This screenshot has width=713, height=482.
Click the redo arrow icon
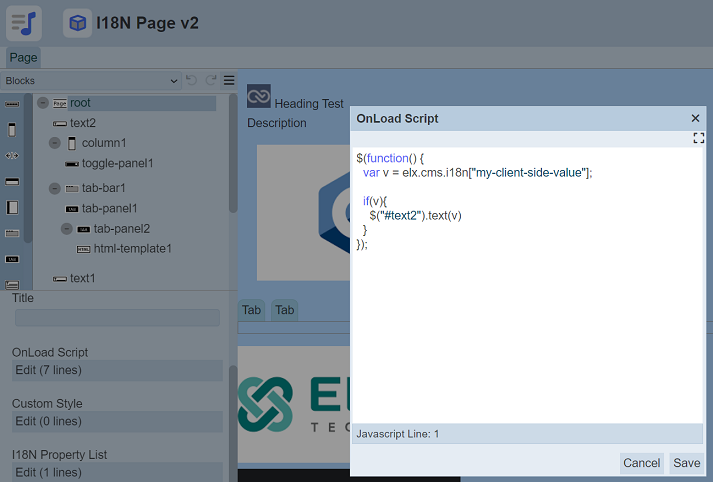(x=210, y=80)
